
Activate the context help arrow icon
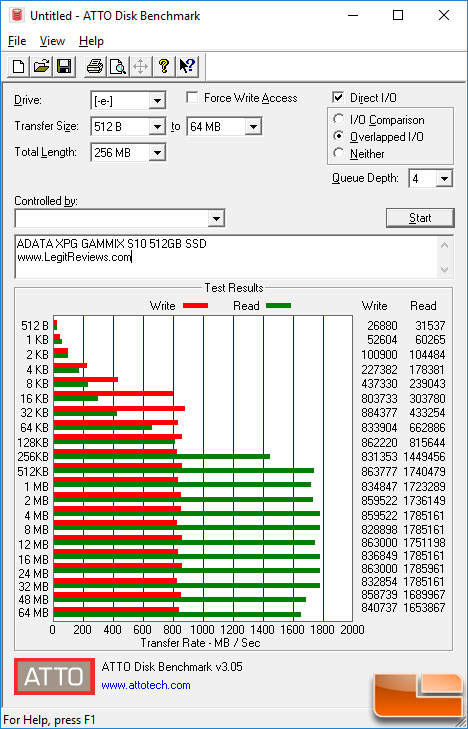(x=187, y=66)
